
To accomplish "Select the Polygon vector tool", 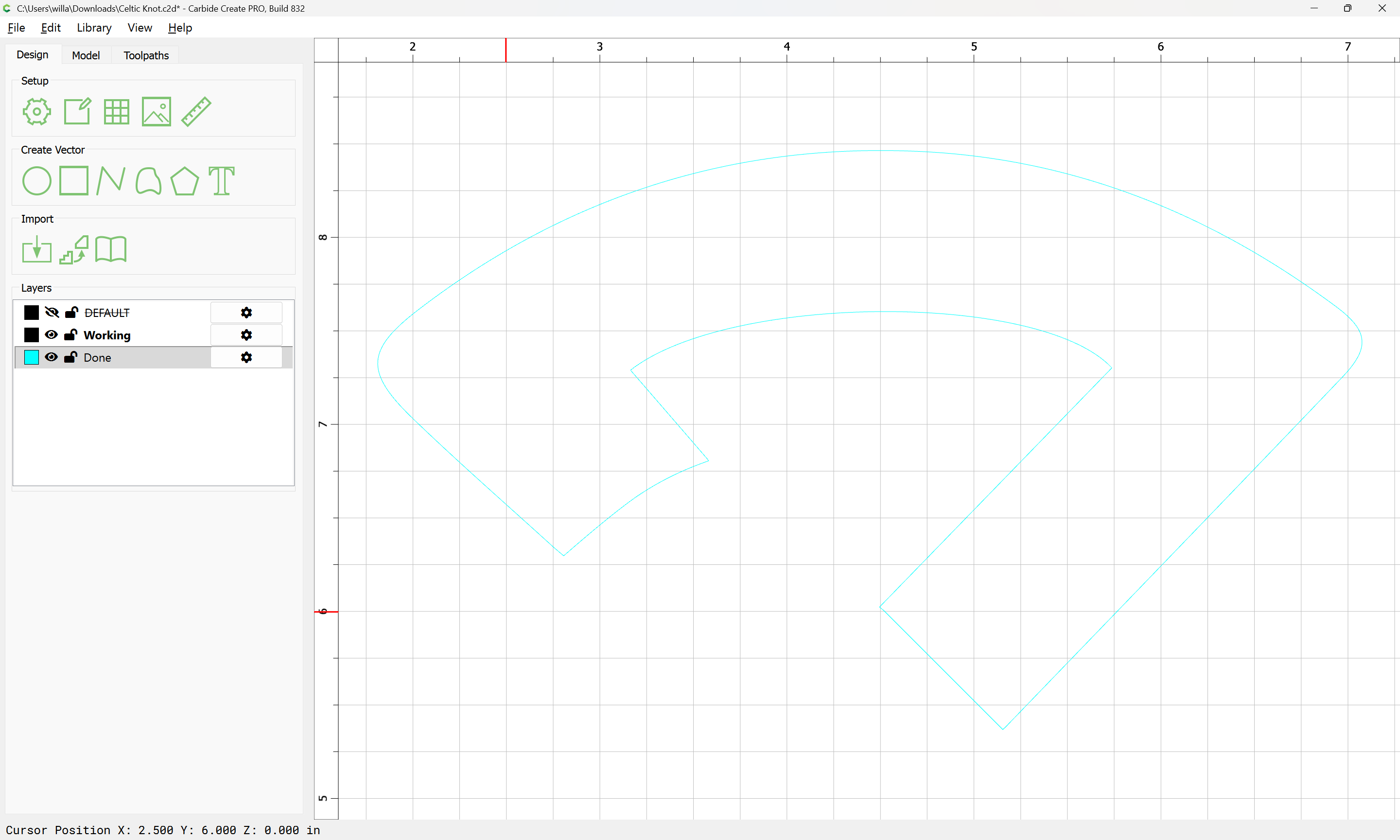I will pyautogui.click(x=184, y=181).
